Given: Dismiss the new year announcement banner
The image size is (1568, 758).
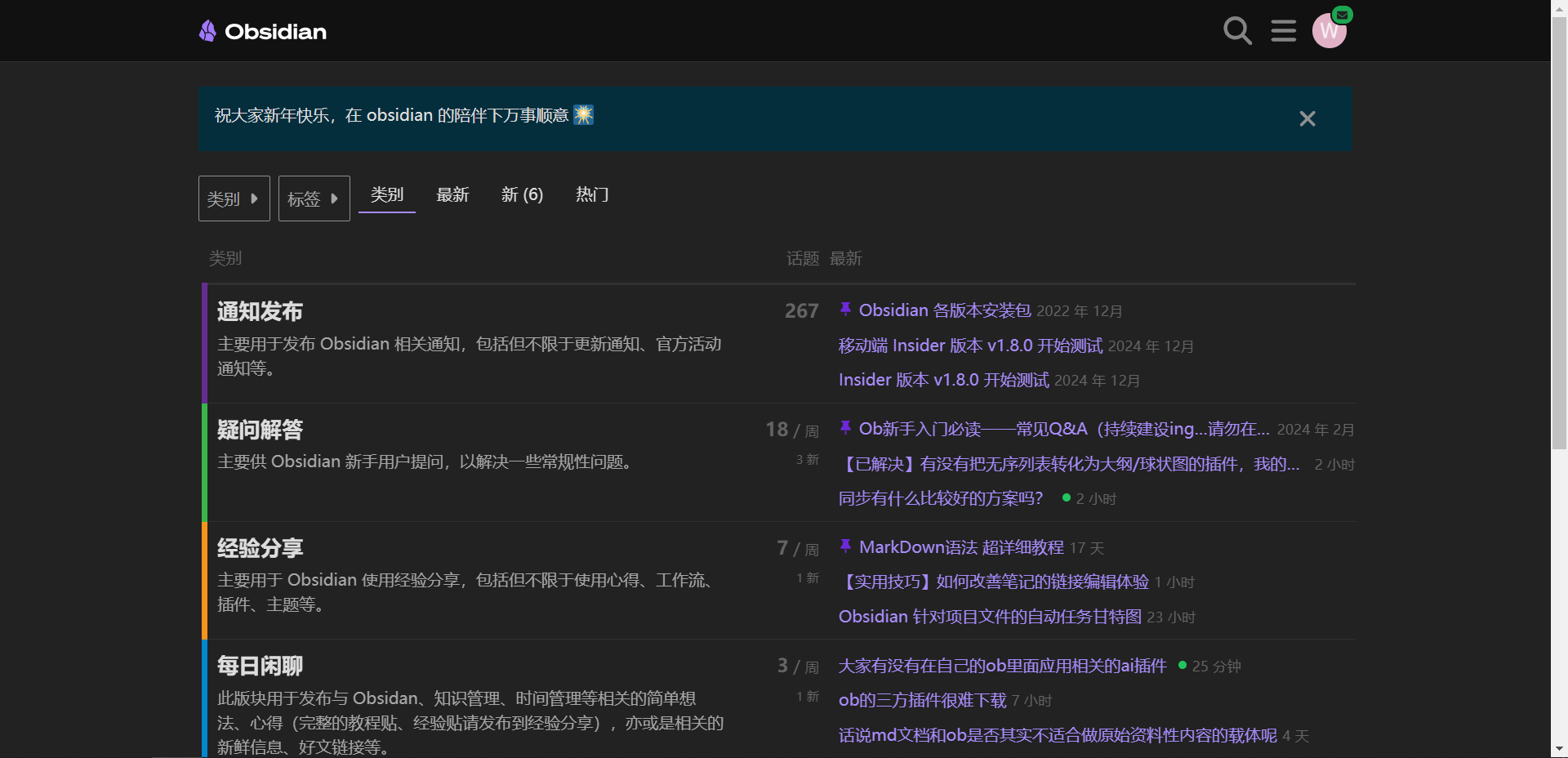Looking at the screenshot, I should click(1307, 119).
